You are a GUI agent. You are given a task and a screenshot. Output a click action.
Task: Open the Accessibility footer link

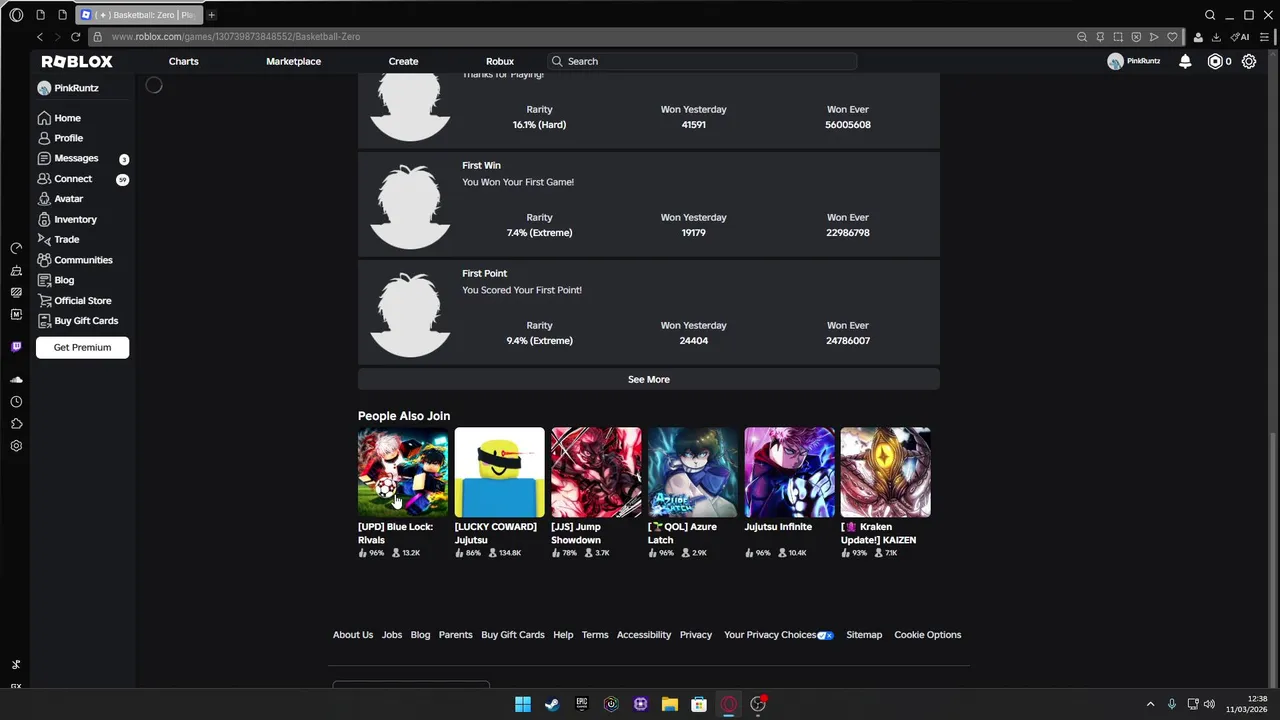tap(644, 635)
